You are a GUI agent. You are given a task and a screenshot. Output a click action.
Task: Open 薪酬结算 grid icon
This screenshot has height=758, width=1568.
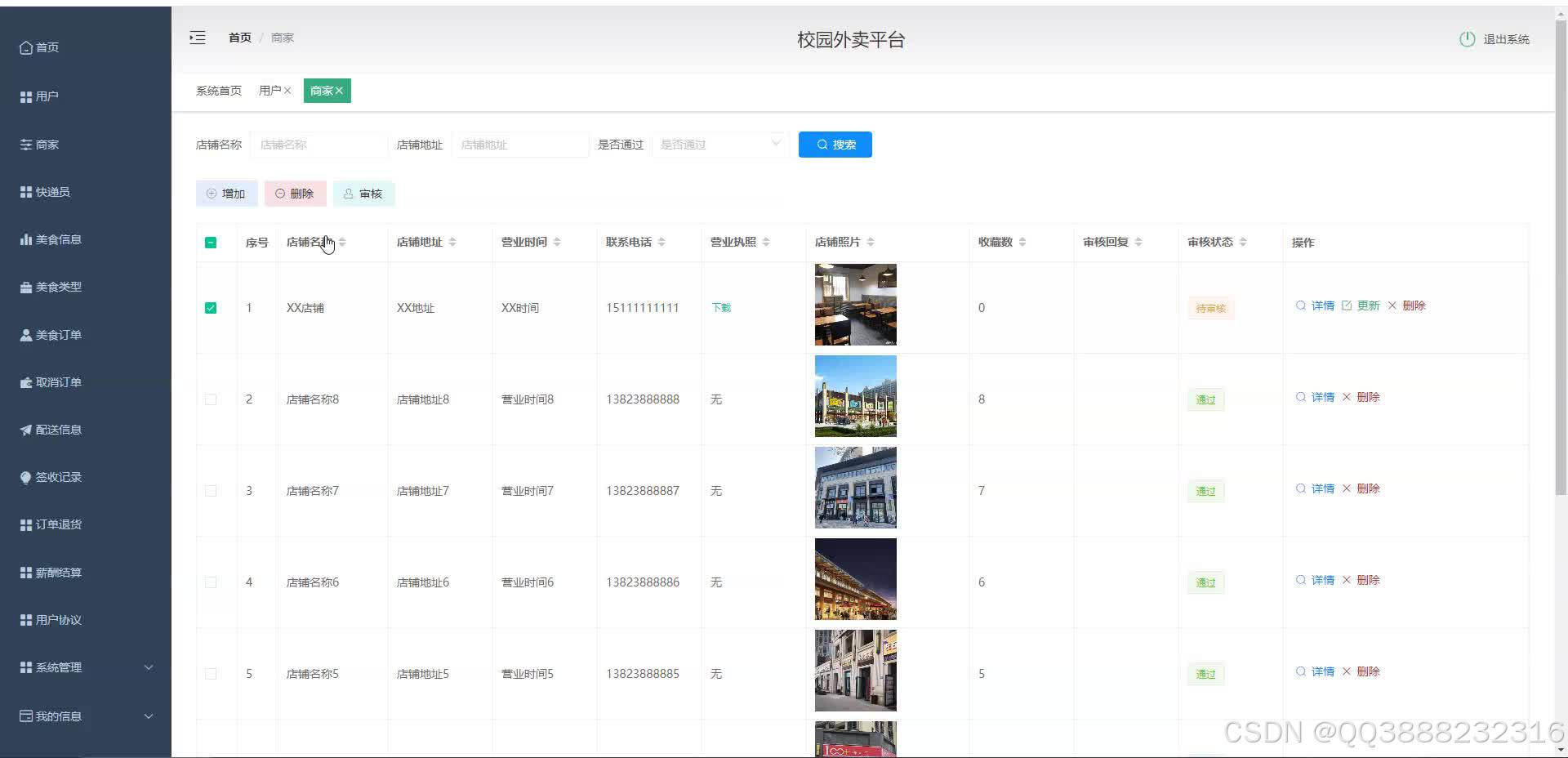click(26, 573)
